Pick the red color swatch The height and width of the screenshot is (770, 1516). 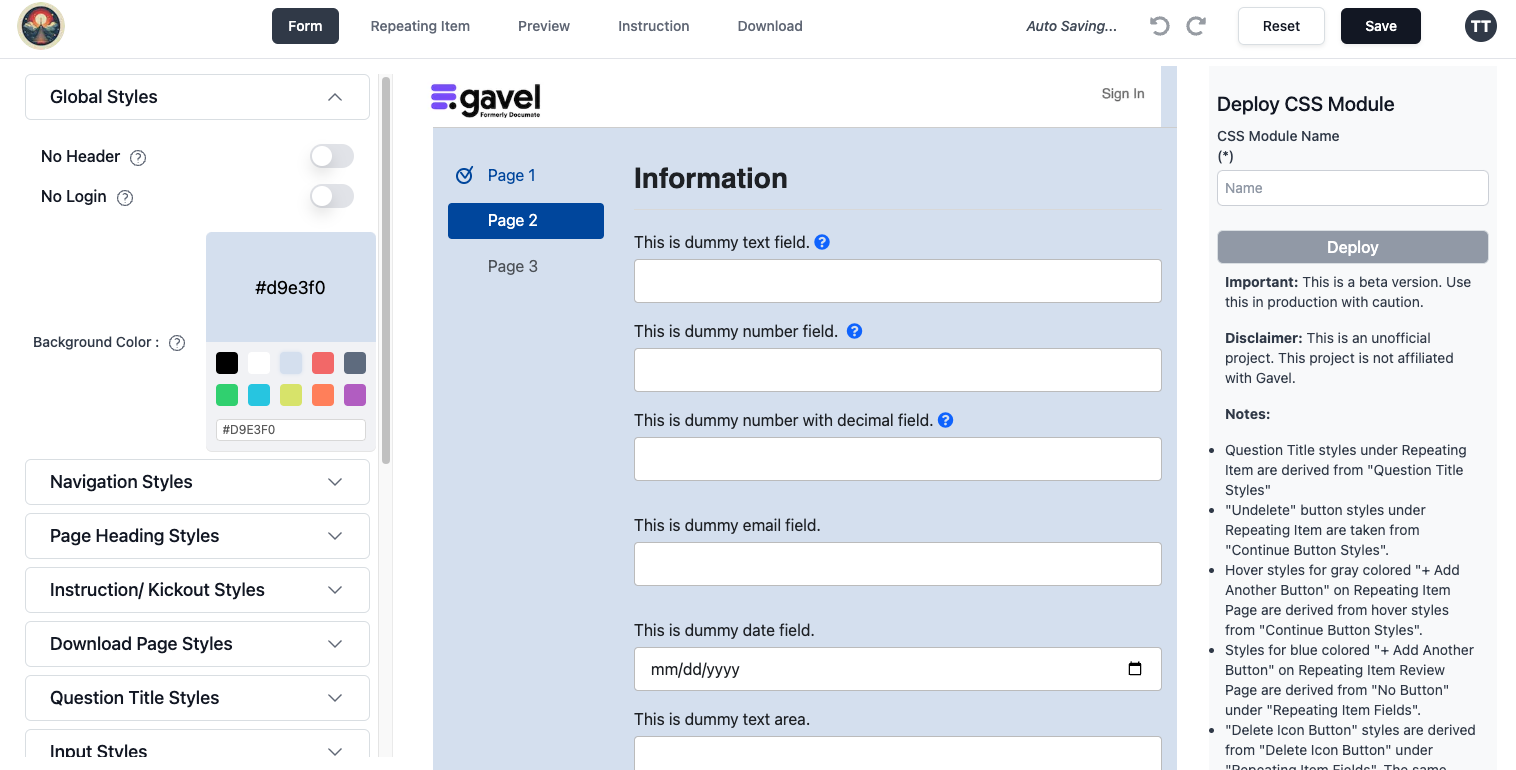click(x=323, y=363)
